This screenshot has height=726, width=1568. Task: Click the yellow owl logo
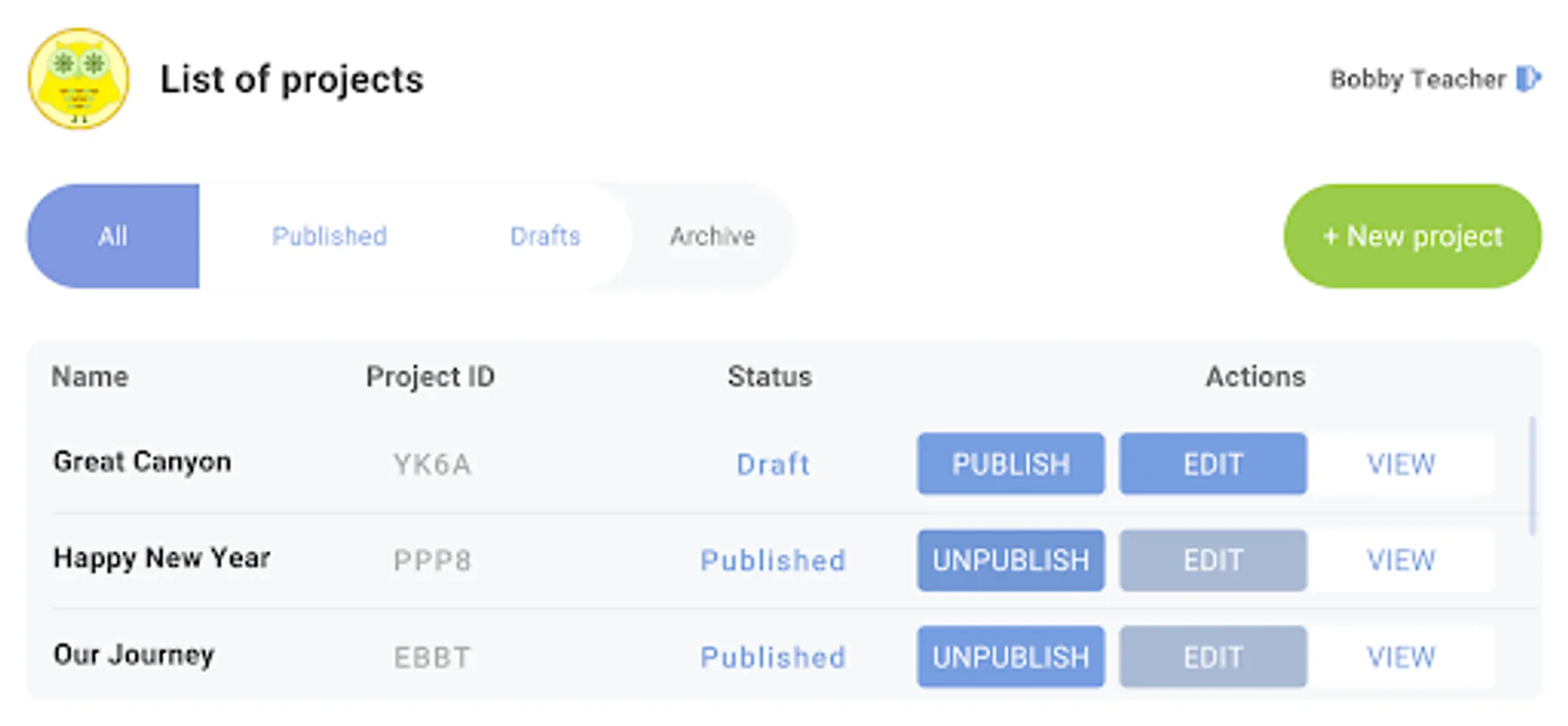tap(78, 78)
